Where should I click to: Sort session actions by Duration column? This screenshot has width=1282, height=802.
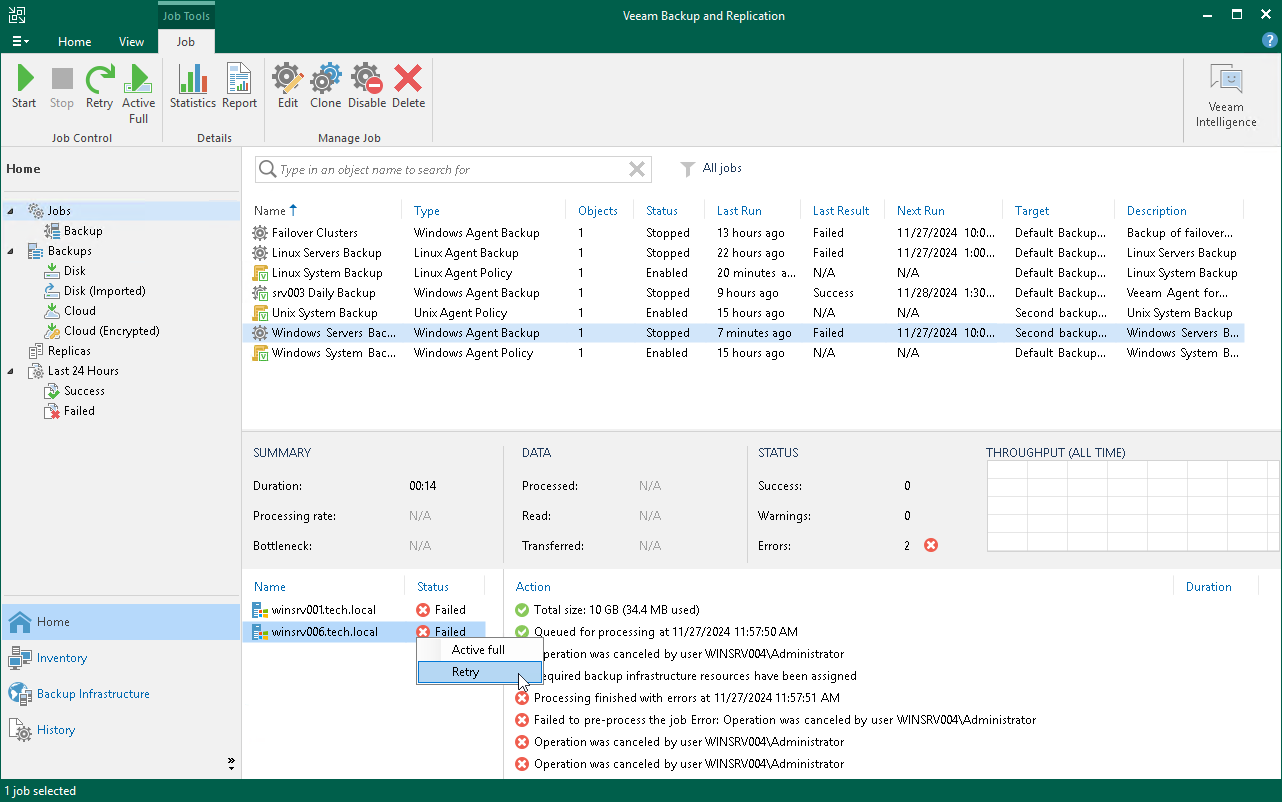(1208, 587)
